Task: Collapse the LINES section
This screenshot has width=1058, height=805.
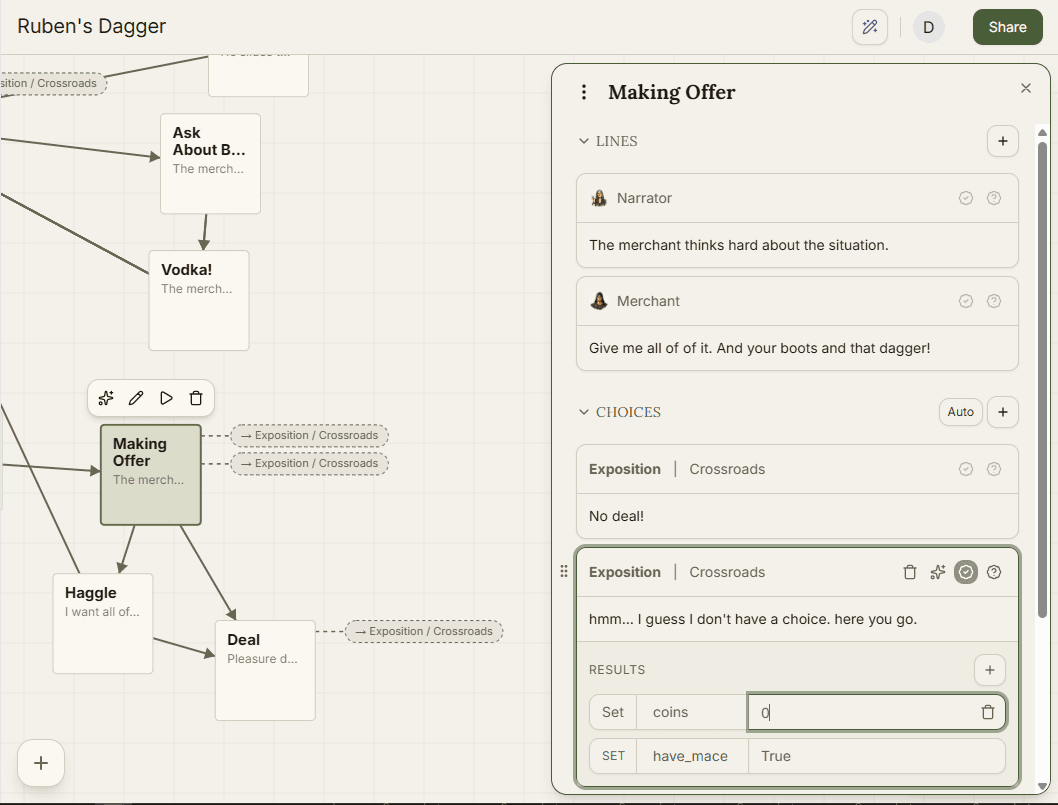Action: click(x=584, y=141)
